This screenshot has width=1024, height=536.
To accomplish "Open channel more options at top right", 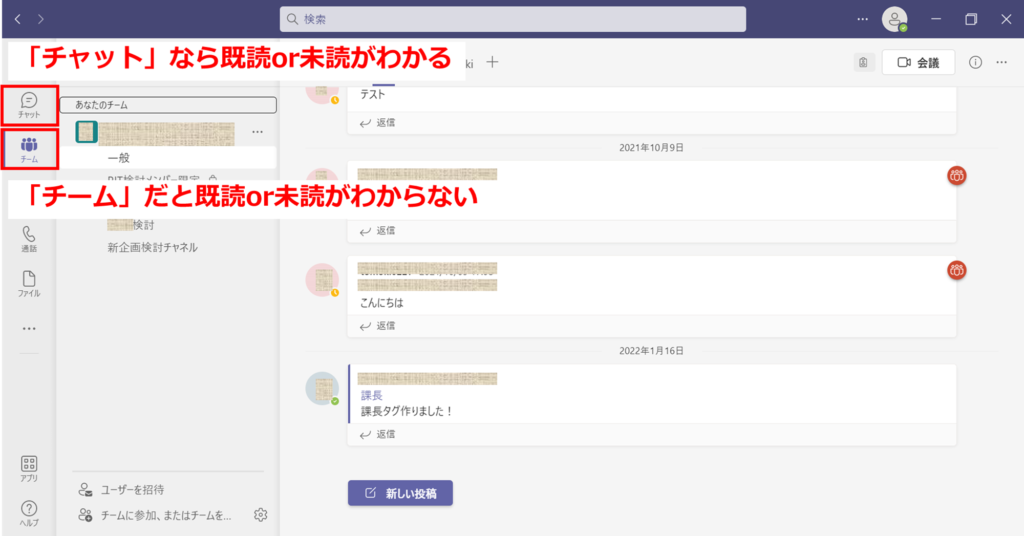I will pyautogui.click(x=1002, y=62).
